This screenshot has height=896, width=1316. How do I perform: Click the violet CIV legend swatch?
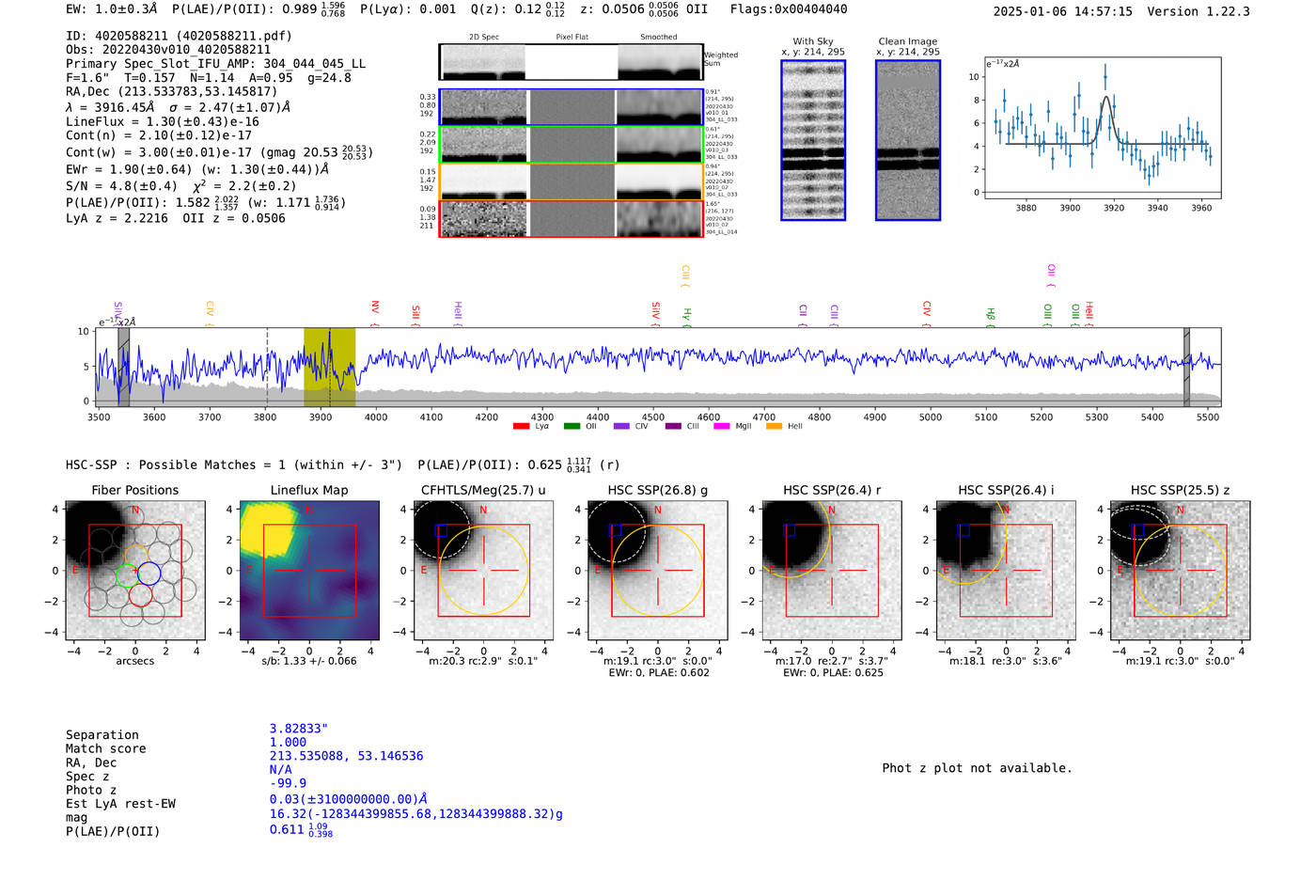click(621, 427)
